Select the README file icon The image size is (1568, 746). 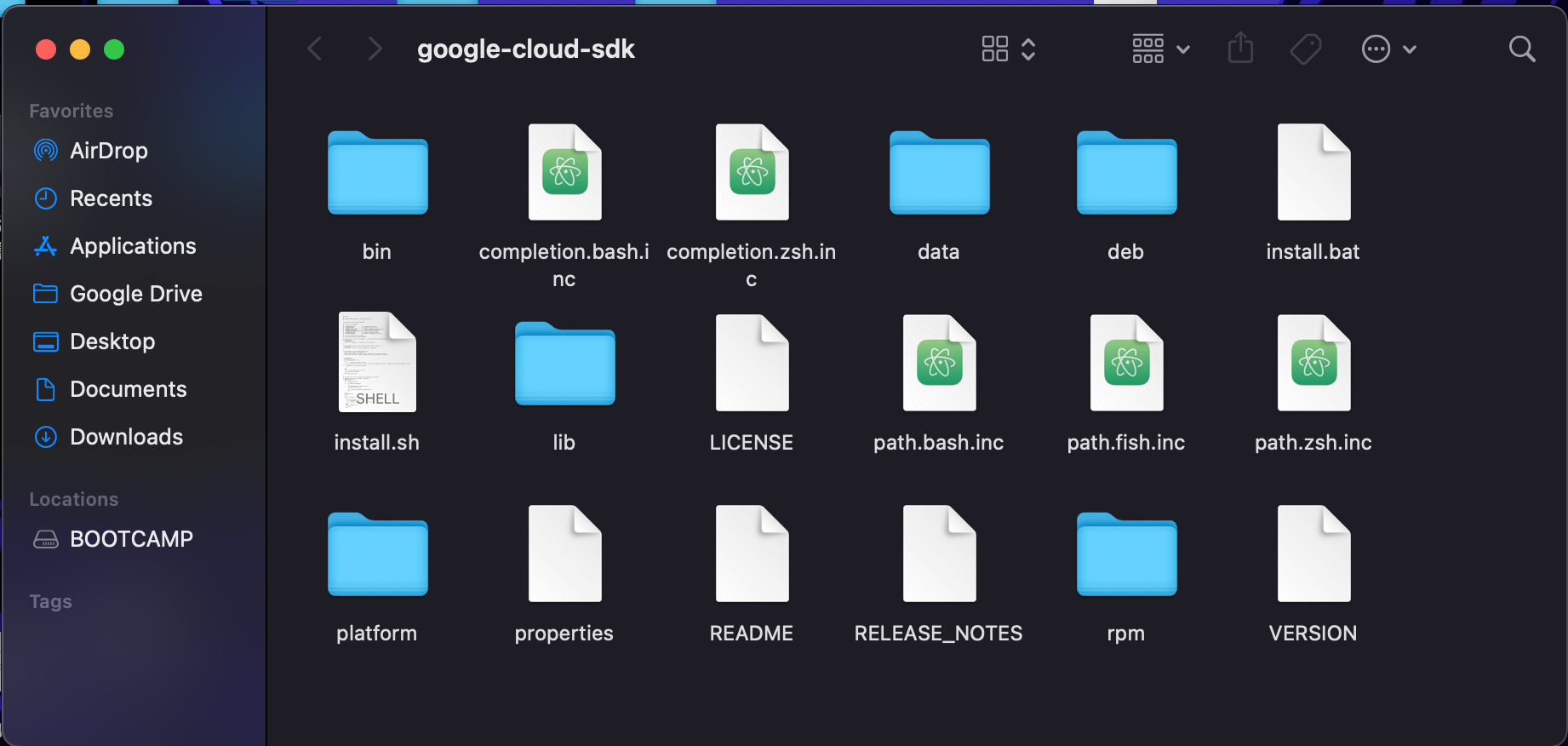point(752,554)
